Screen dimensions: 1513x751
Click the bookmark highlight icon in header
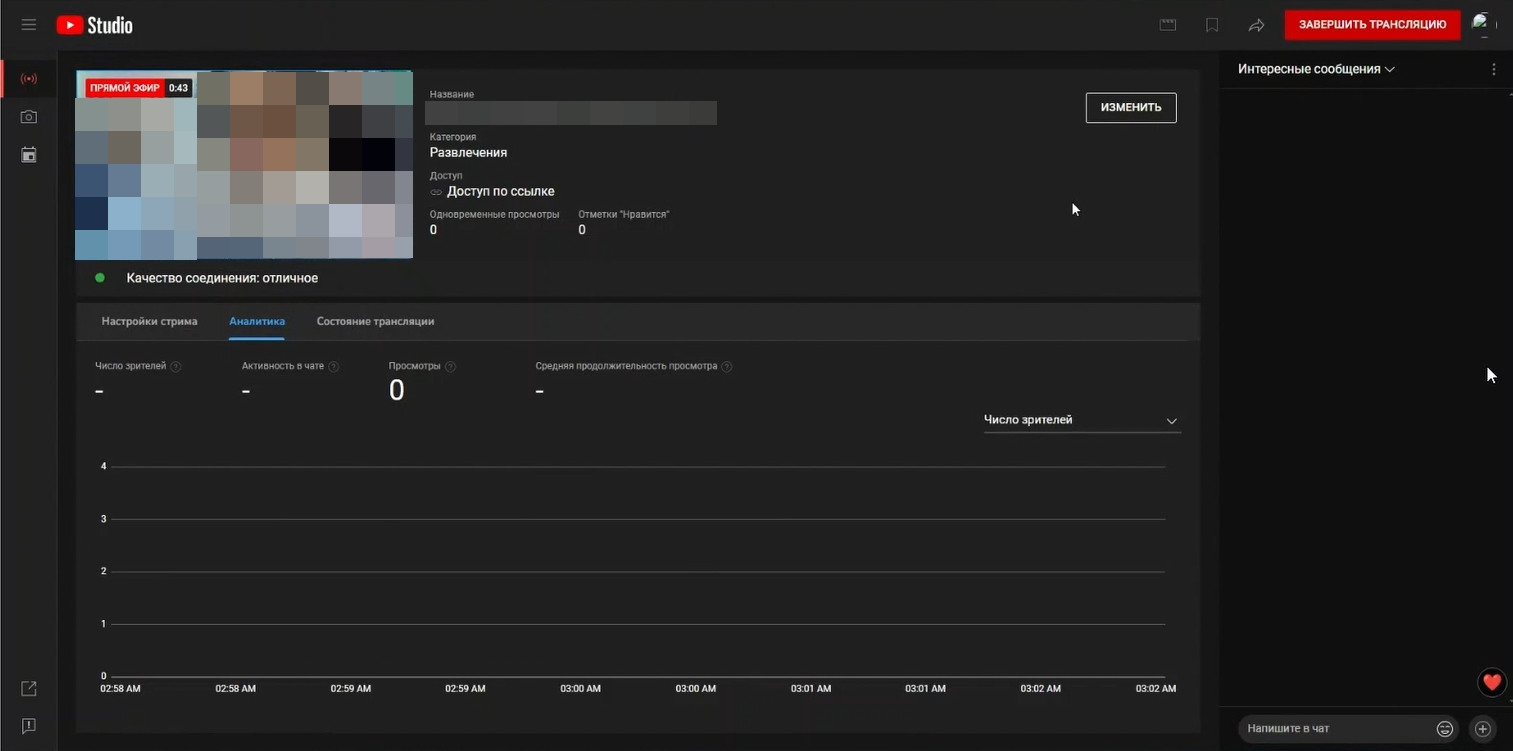coord(1212,25)
